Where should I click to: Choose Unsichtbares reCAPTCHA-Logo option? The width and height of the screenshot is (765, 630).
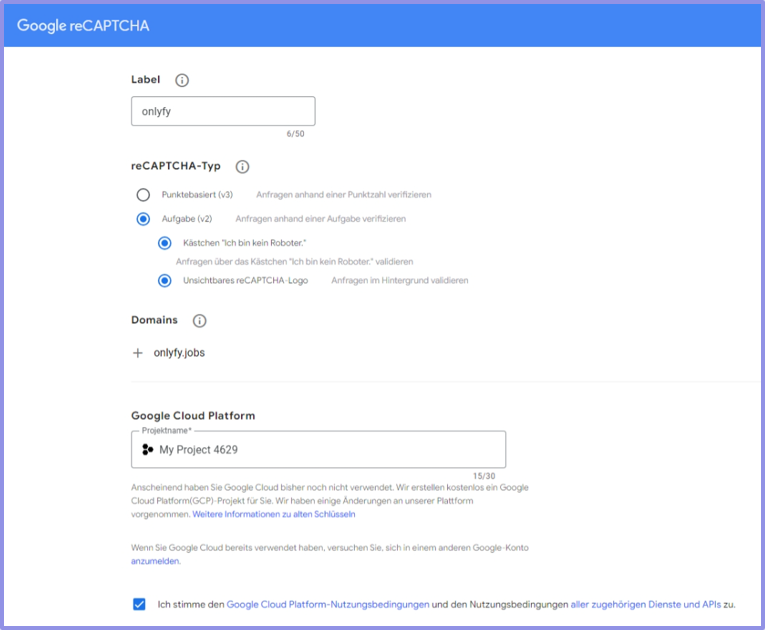(x=164, y=281)
